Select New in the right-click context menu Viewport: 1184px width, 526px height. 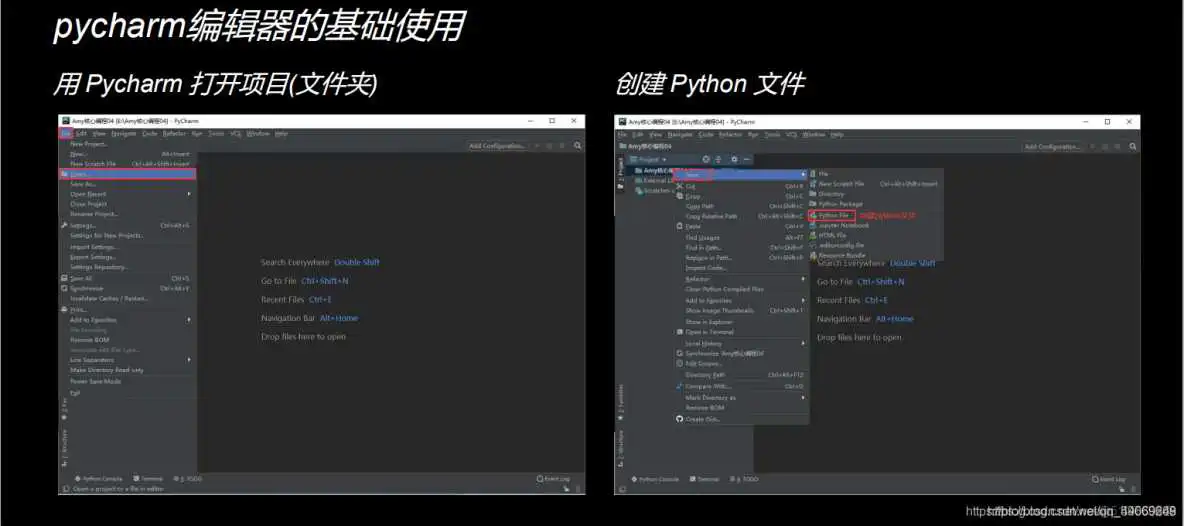tap(740, 174)
